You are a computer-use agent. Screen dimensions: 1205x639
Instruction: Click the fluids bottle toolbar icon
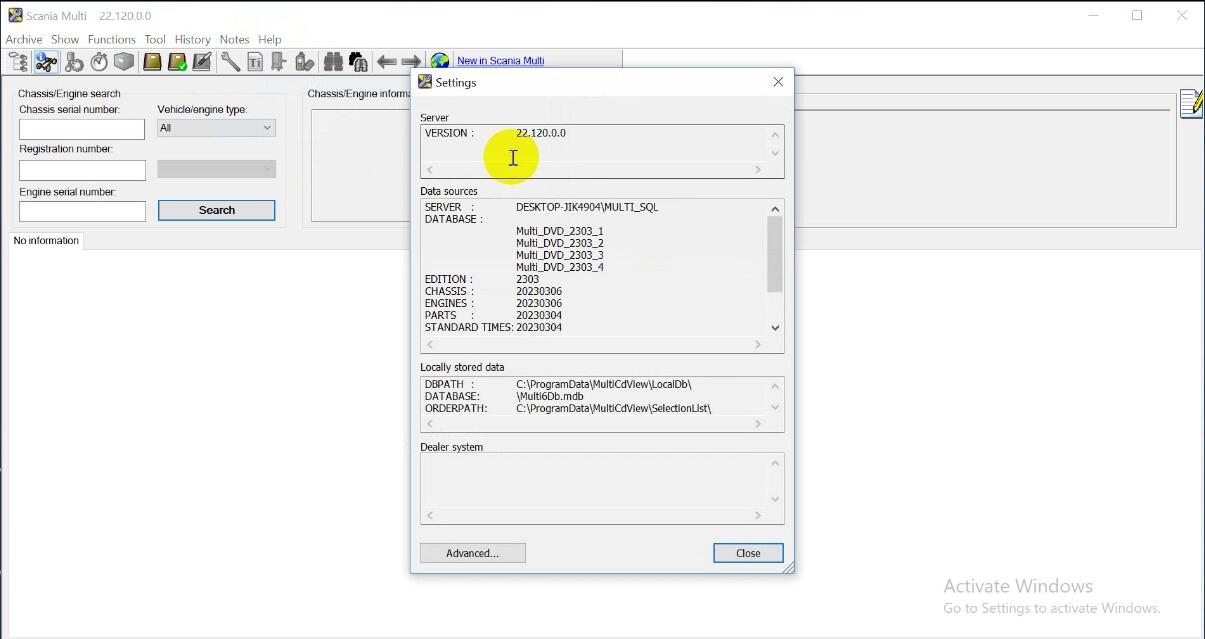pyautogui.click(x=305, y=62)
